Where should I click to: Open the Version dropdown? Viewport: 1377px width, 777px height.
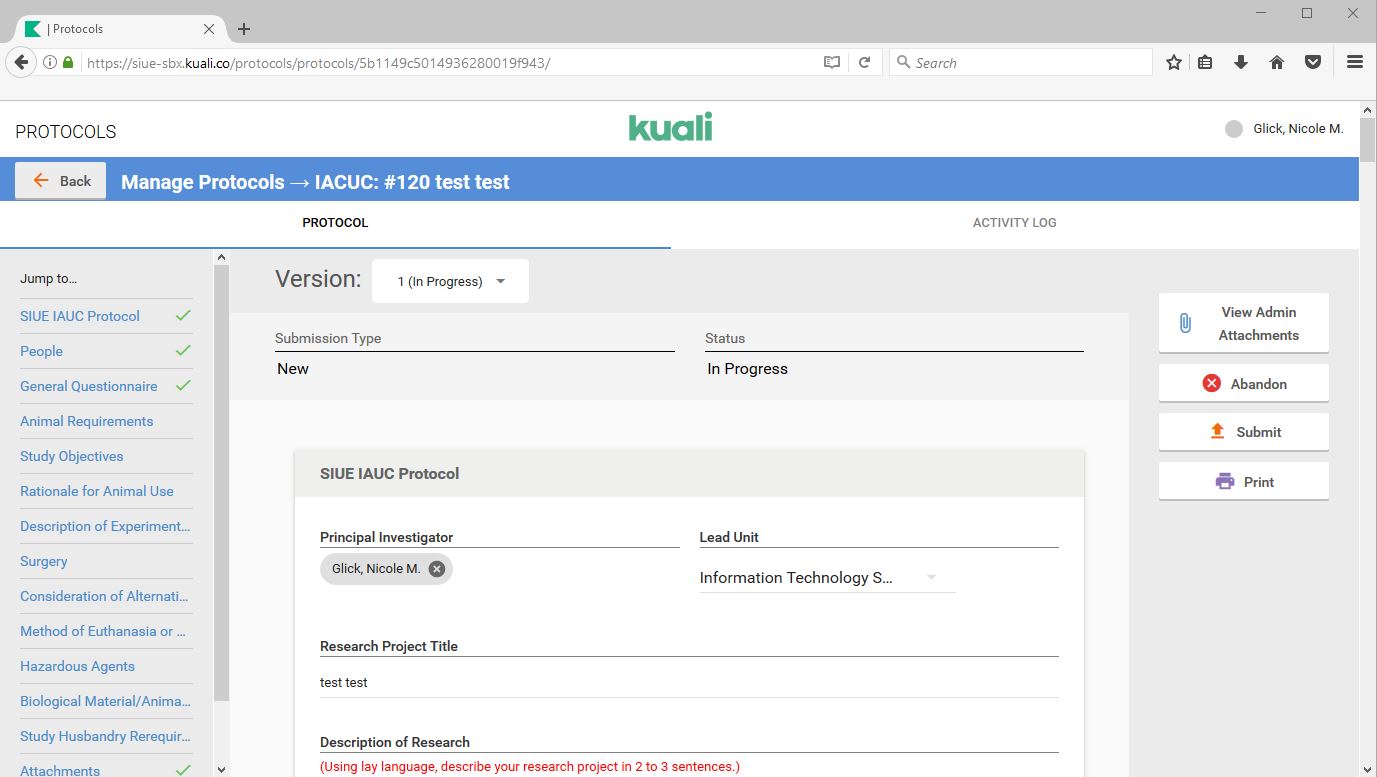[451, 281]
